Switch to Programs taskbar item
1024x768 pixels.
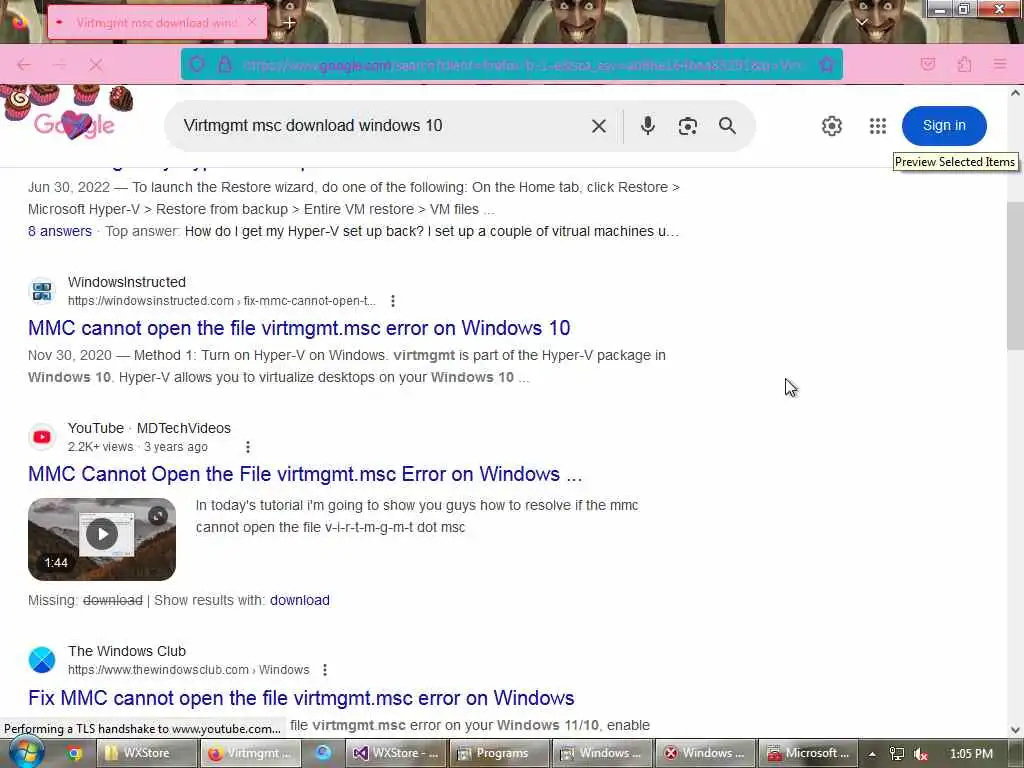500,753
